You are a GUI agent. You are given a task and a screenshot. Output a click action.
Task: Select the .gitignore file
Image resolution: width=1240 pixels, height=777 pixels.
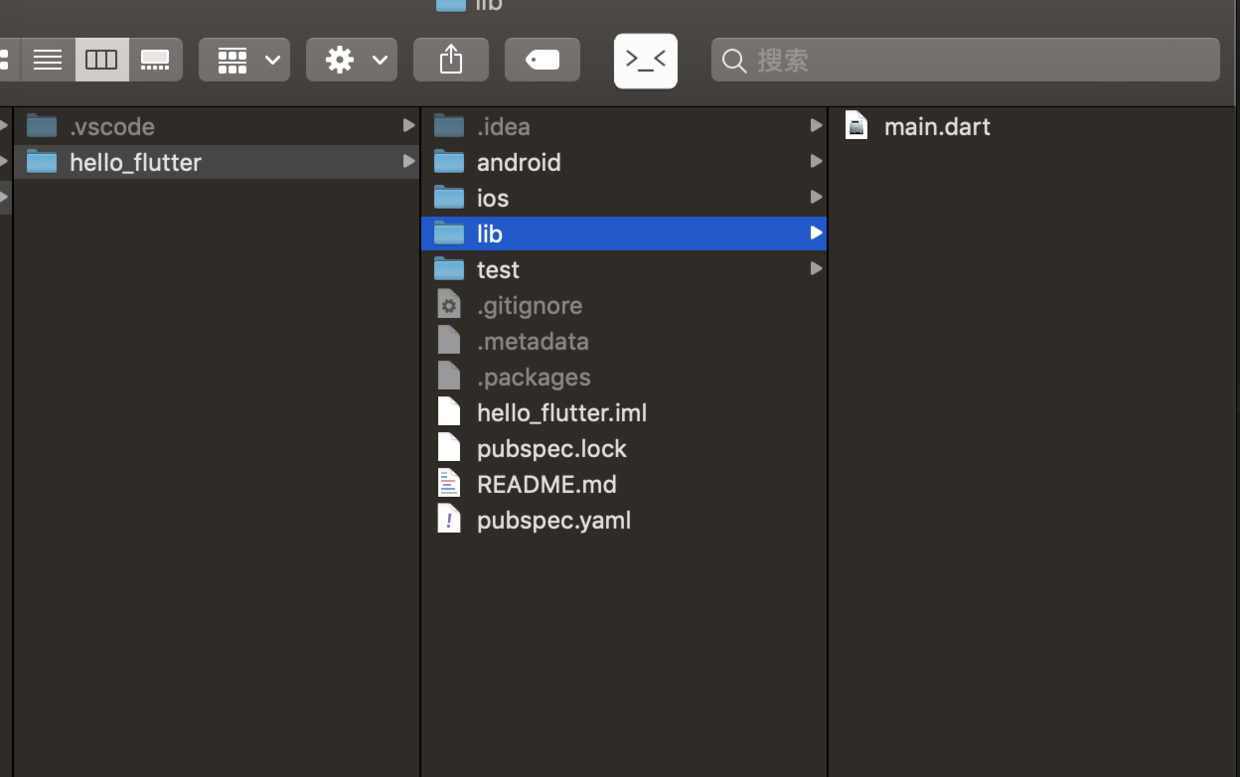coord(624,305)
